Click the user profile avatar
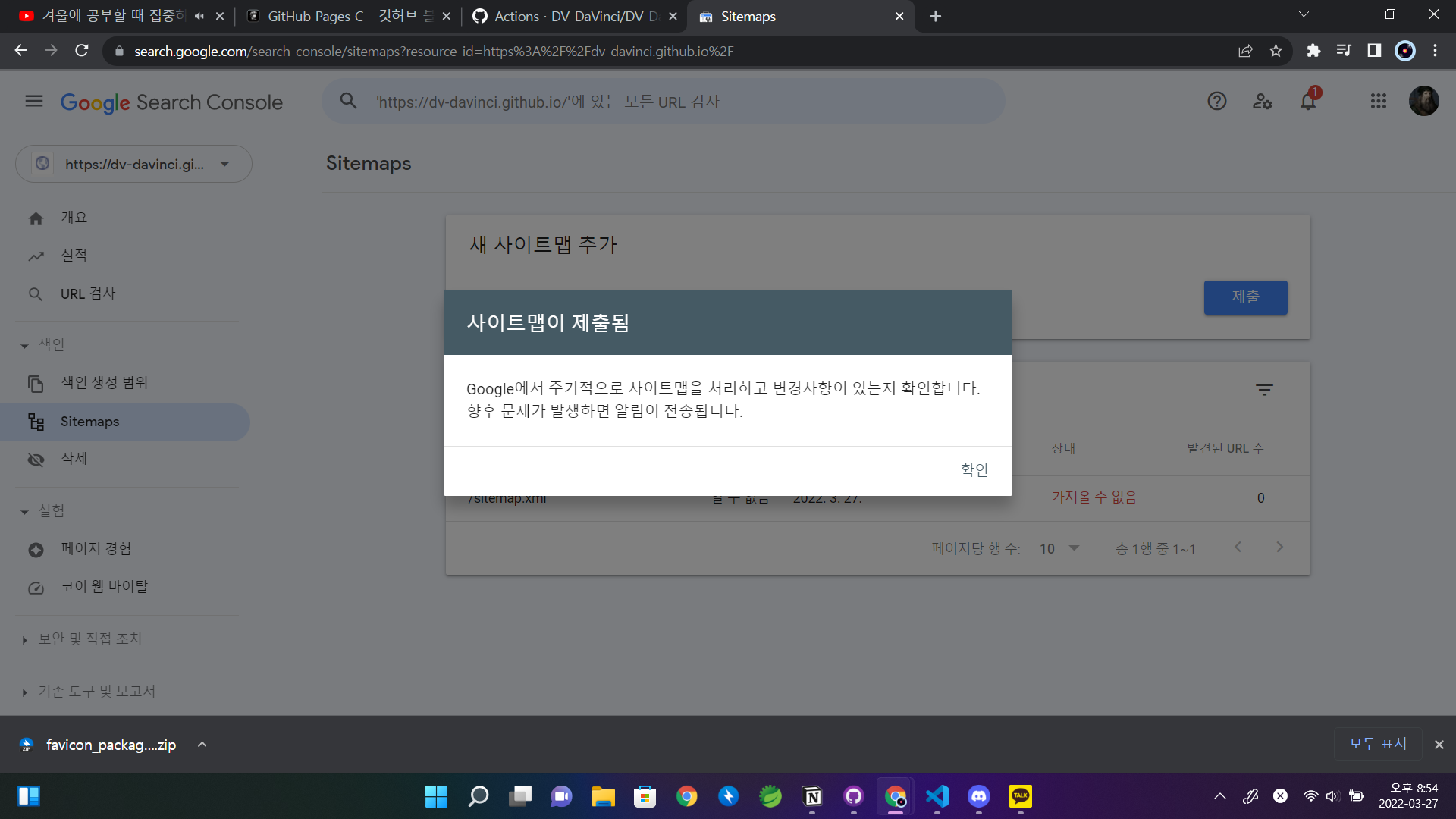Image resolution: width=1456 pixels, height=819 pixels. 1424,101
